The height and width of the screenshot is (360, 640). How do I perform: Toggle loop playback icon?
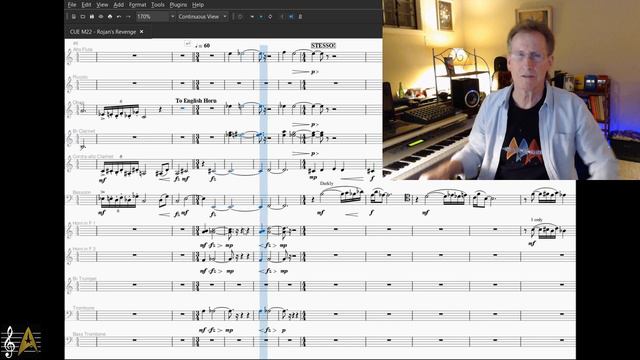270,17
